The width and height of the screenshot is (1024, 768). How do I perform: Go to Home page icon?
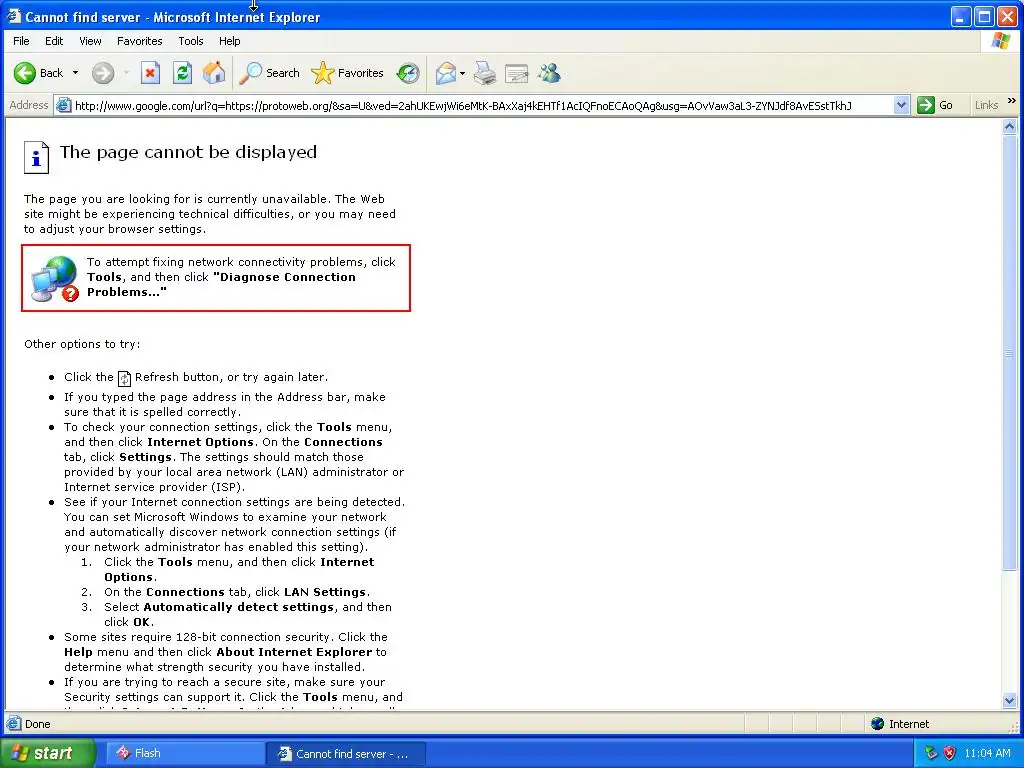point(214,73)
